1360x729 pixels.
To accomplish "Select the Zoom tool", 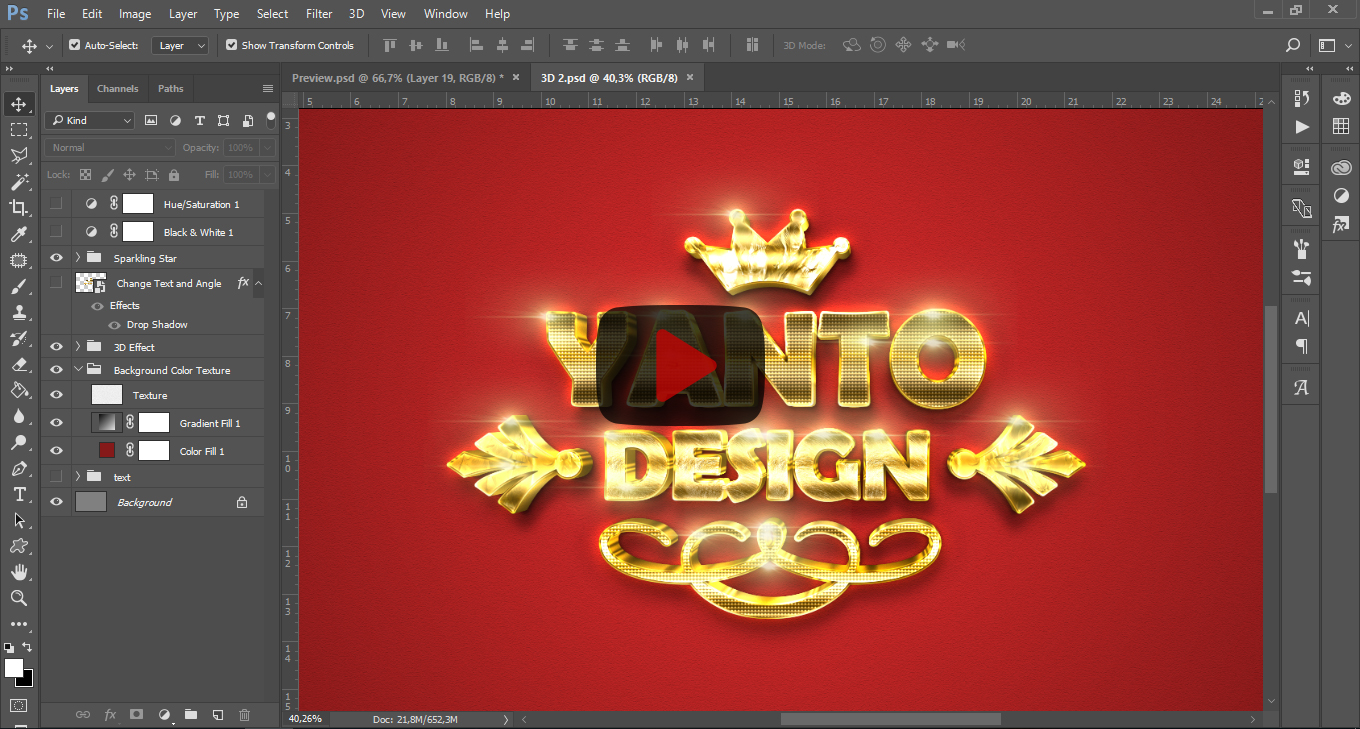I will 18,598.
